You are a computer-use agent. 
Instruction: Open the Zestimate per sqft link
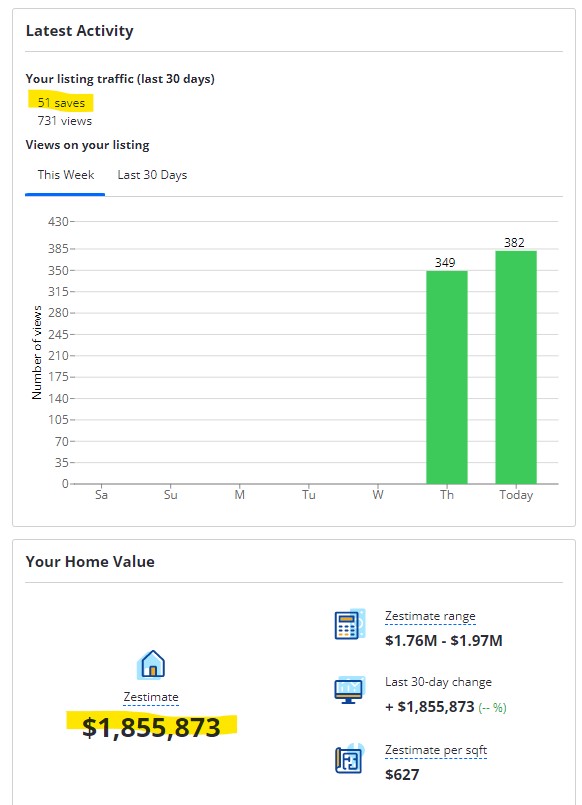point(436,750)
